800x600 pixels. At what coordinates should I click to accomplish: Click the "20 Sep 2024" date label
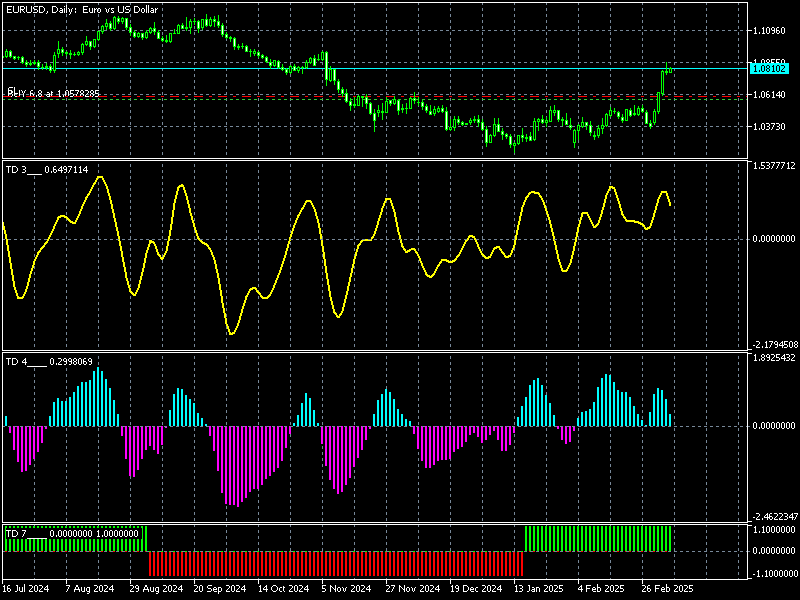(x=219, y=588)
